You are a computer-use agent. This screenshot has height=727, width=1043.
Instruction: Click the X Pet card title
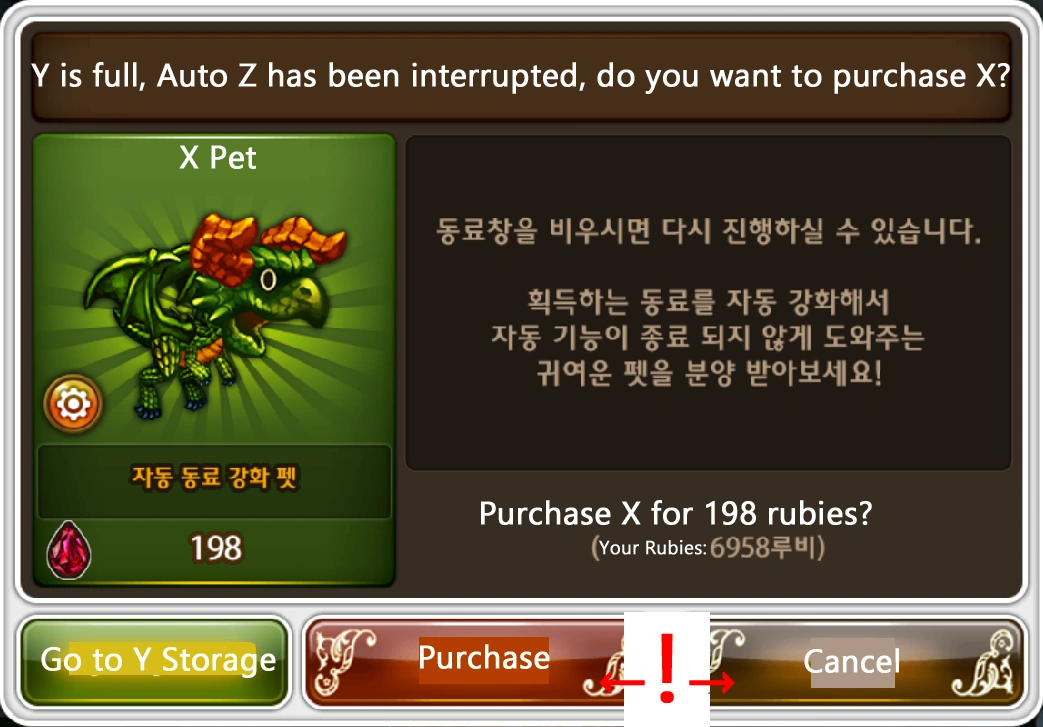click(x=218, y=158)
